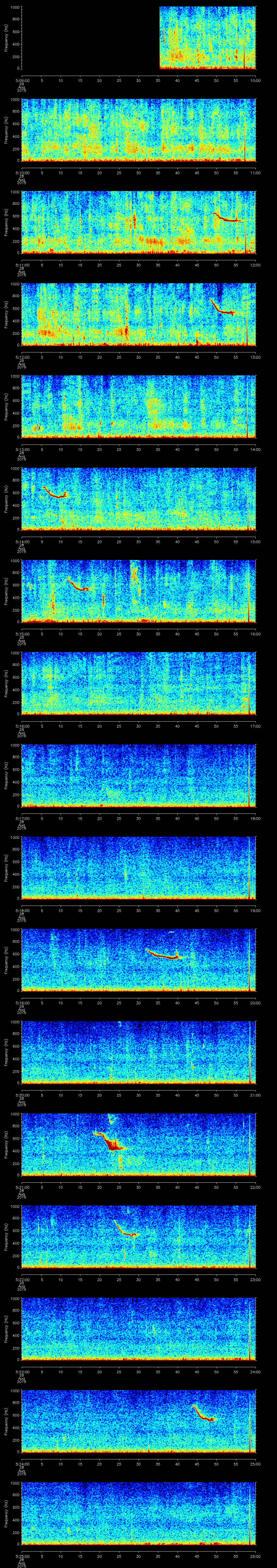The image size is (277, 1568).
Task: Select the whistle contour in the 5:15:00 spectrogram
Action: tap(78, 584)
